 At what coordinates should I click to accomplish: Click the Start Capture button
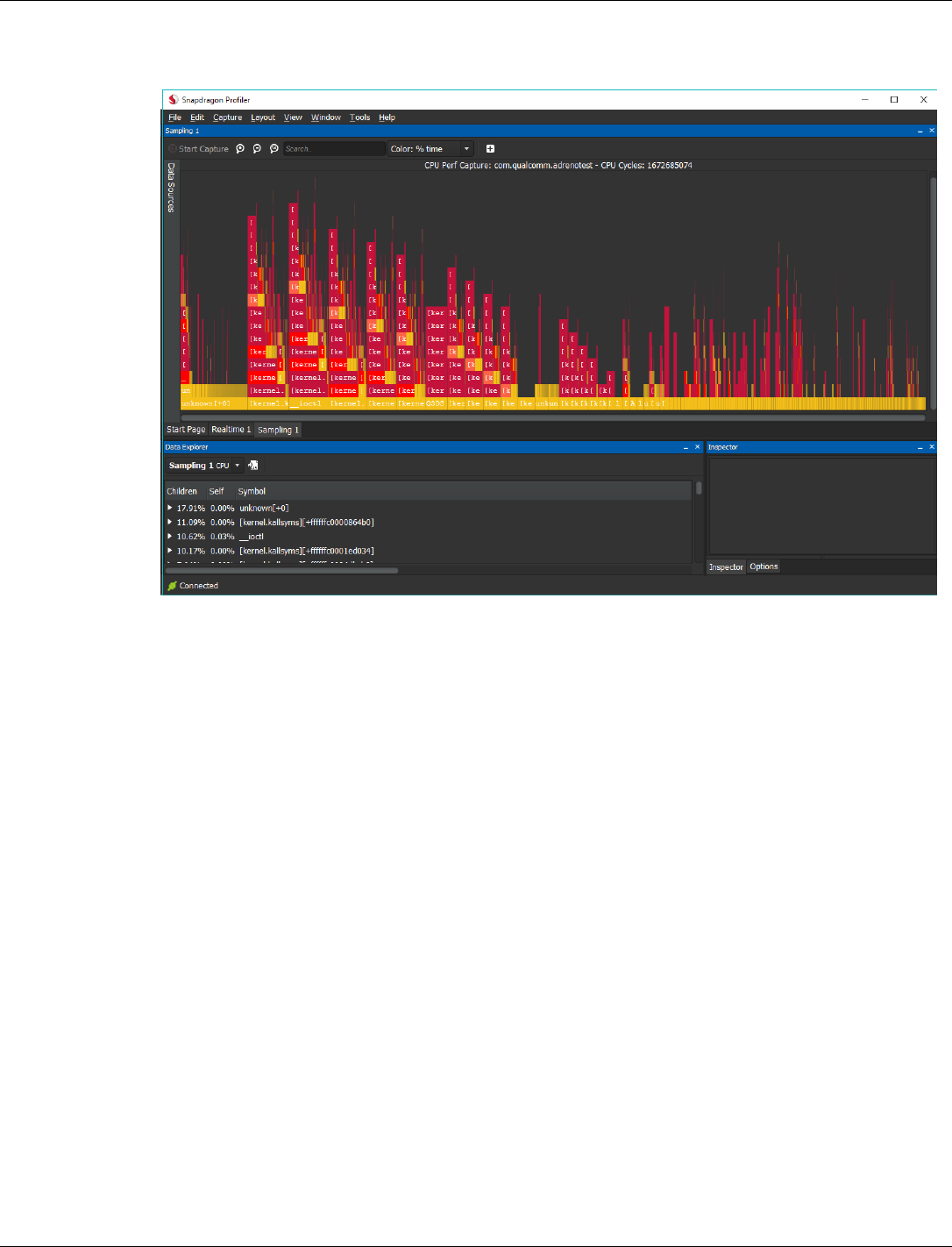coord(199,149)
